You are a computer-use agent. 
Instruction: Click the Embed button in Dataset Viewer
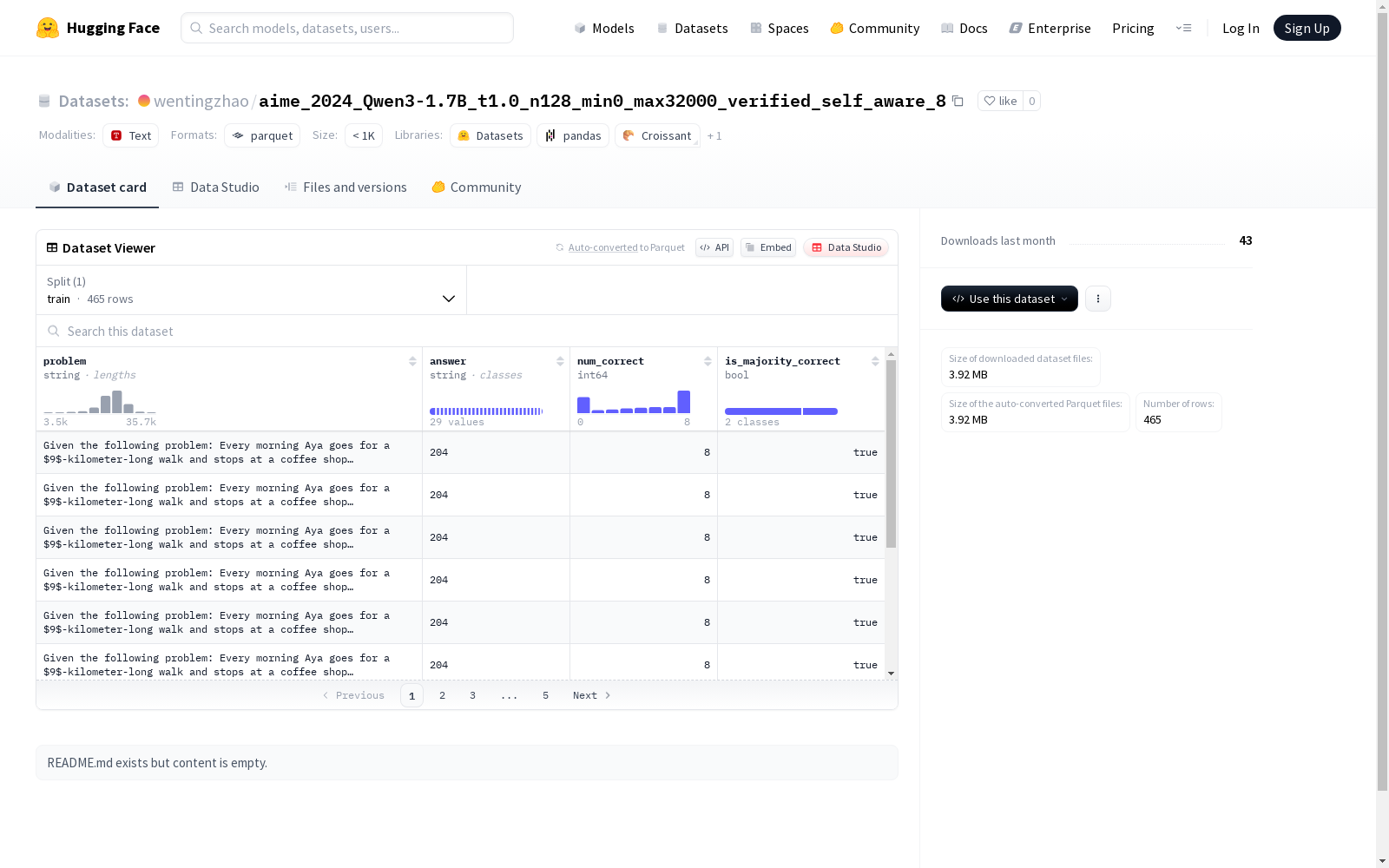tap(768, 247)
